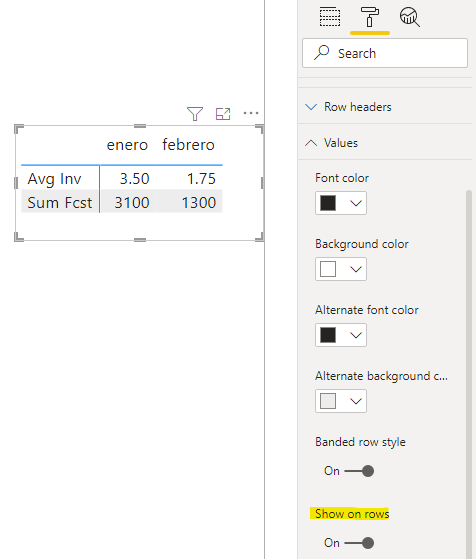476x559 pixels.
Task: Click the Banded row style label
Action: click(360, 442)
